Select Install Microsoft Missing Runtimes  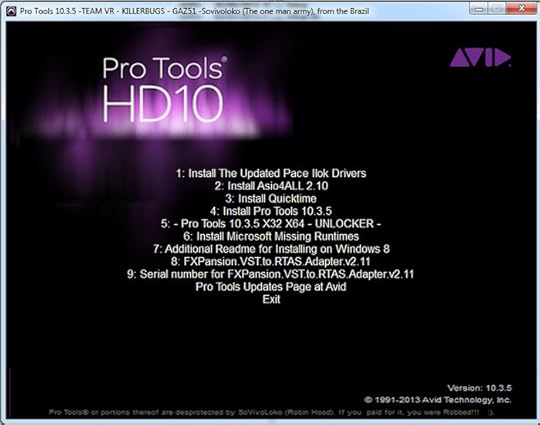(271, 237)
